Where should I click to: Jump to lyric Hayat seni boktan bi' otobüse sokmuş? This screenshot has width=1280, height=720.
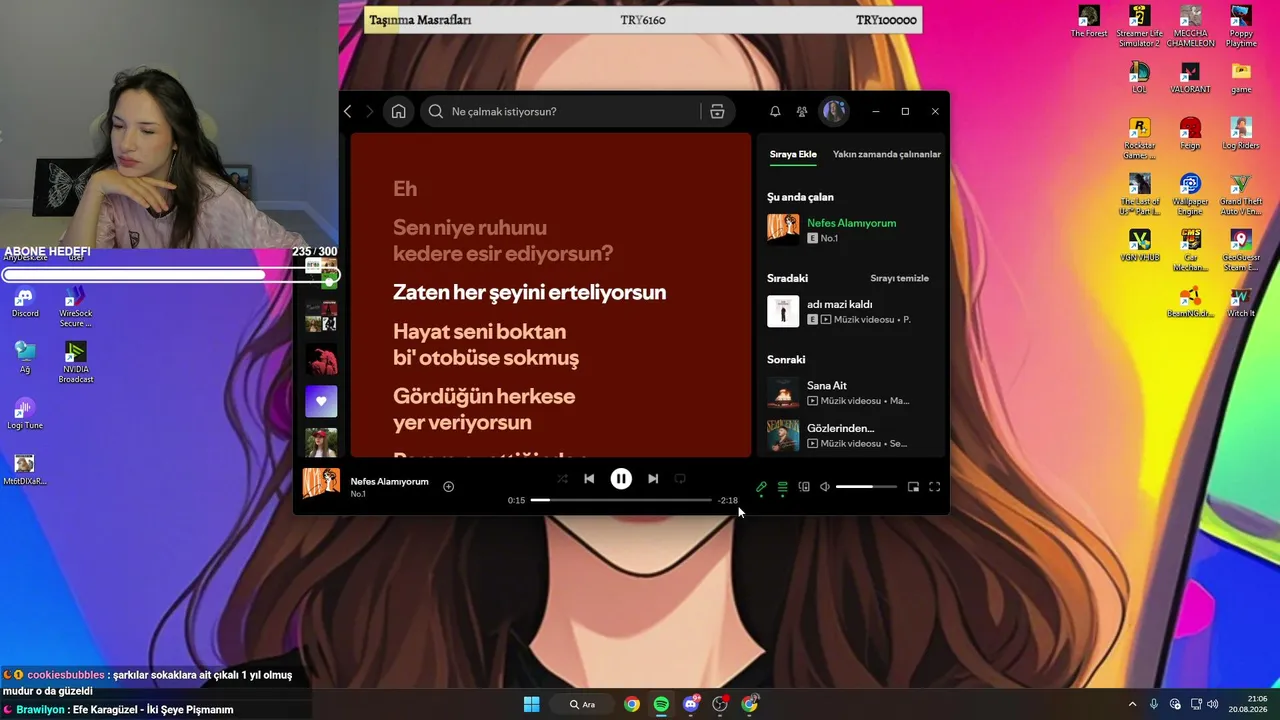point(486,344)
